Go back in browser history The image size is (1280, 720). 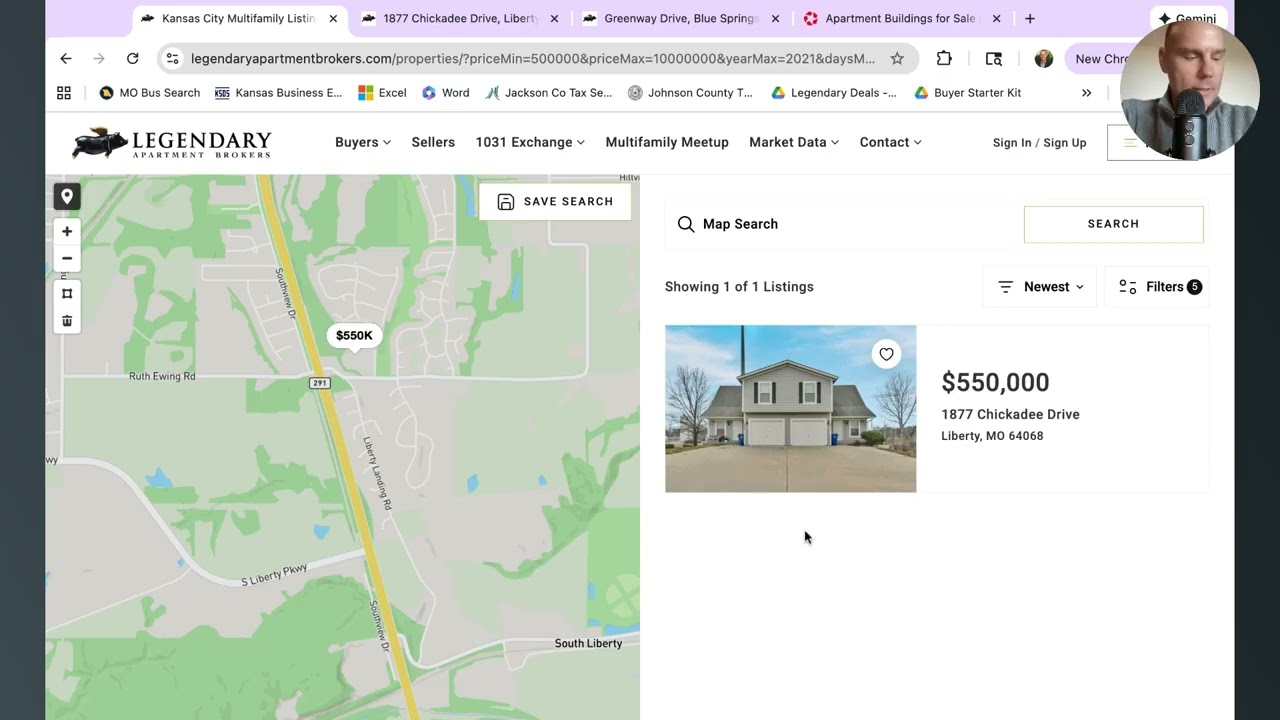(x=65, y=59)
